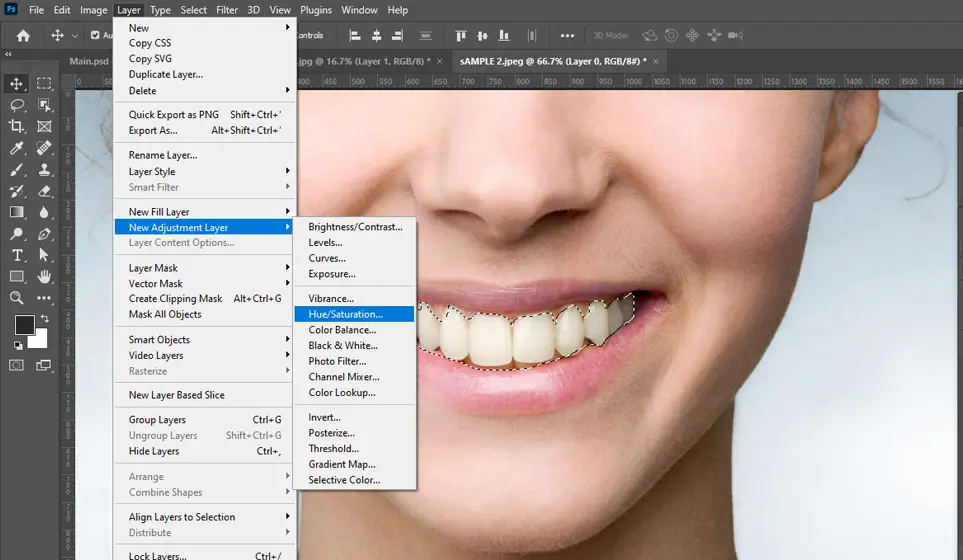Select the Zoom tool
Screen dimensions: 963x560
point(17,298)
